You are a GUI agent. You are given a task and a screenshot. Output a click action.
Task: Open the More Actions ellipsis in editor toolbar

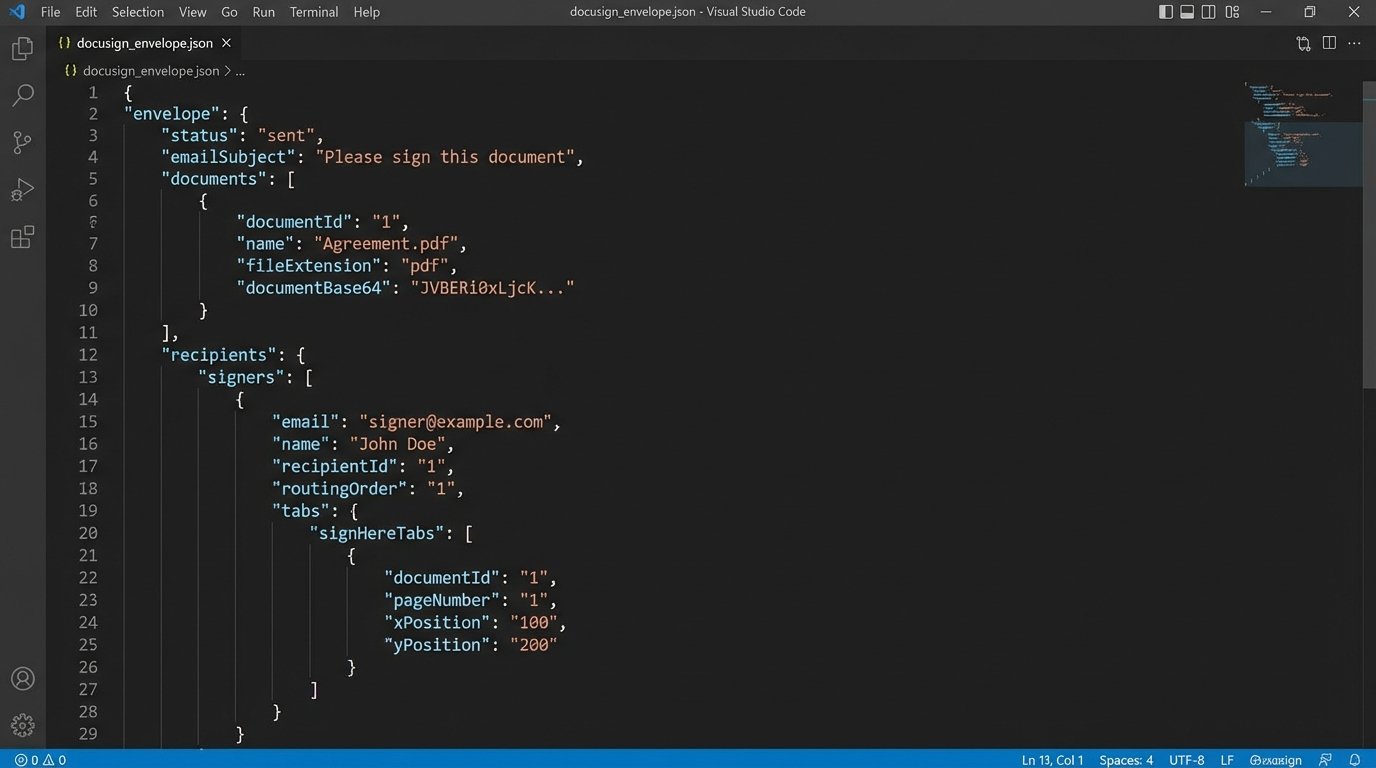coord(1355,43)
